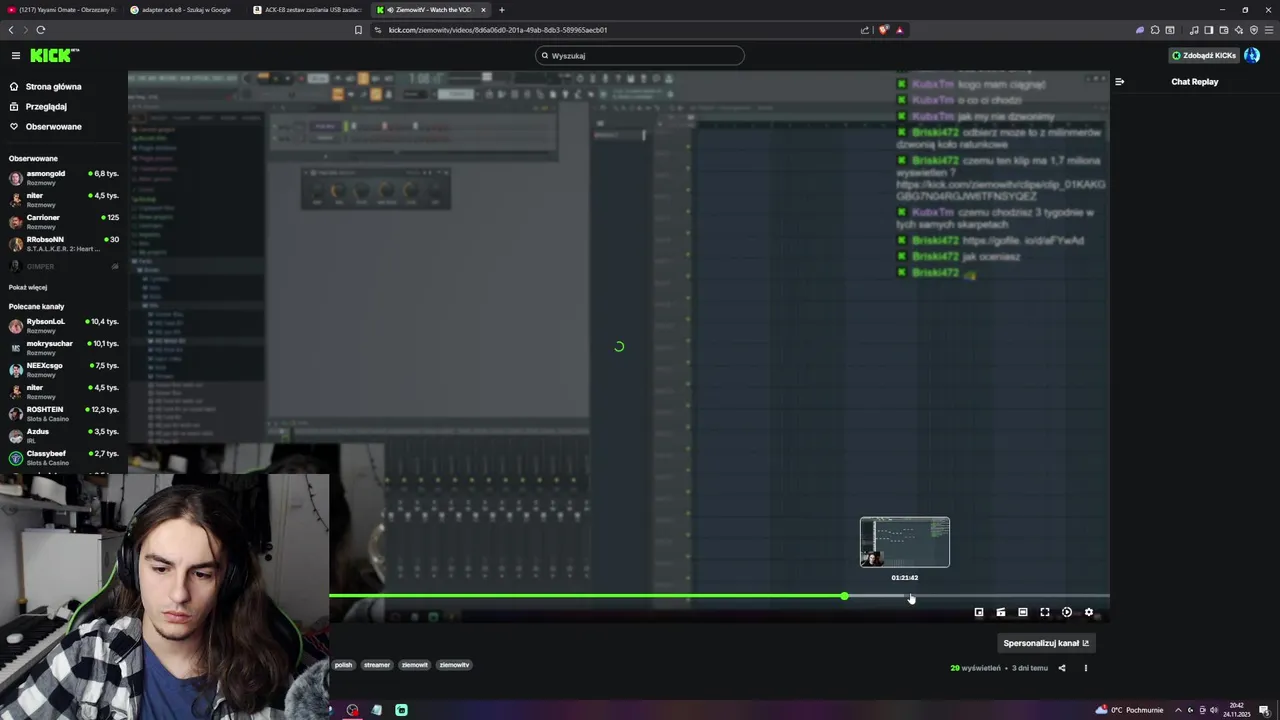
Task: Click the ziemowitv tag
Action: [454, 665]
